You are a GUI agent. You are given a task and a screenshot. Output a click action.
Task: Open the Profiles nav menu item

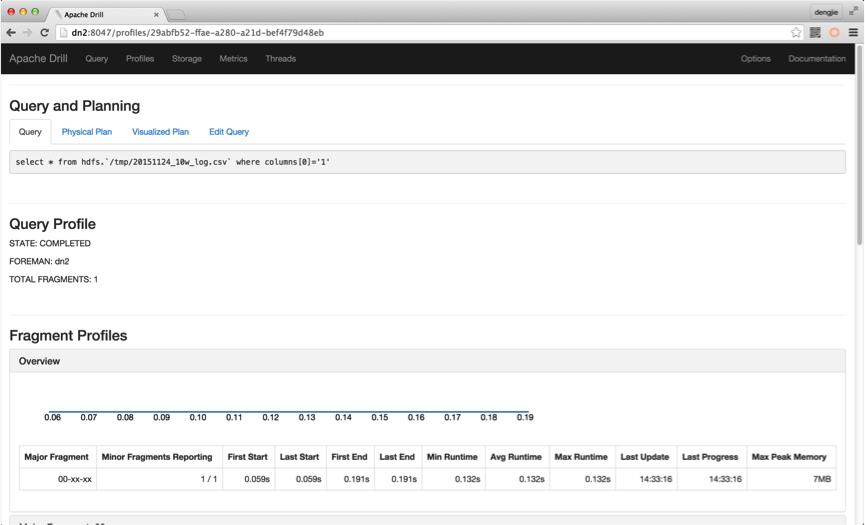(x=140, y=58)
